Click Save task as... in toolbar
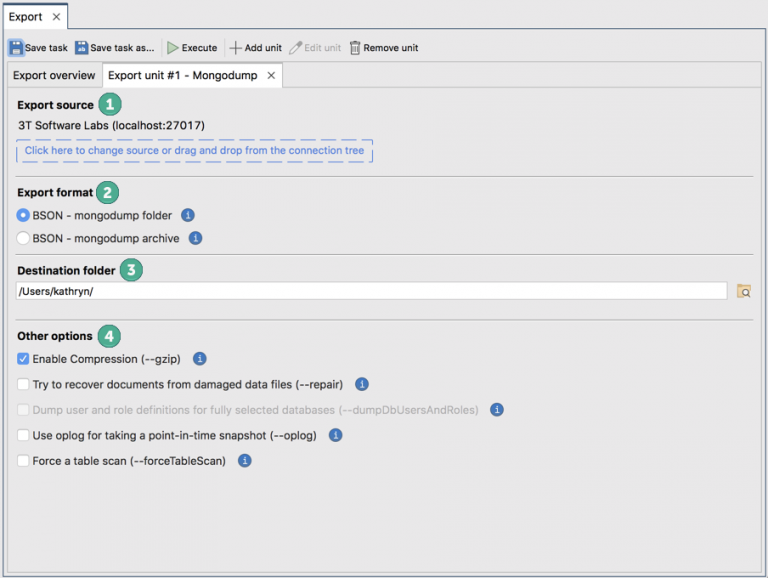The width and height of the screenshot is (768, 578). [x=82, y=48]
